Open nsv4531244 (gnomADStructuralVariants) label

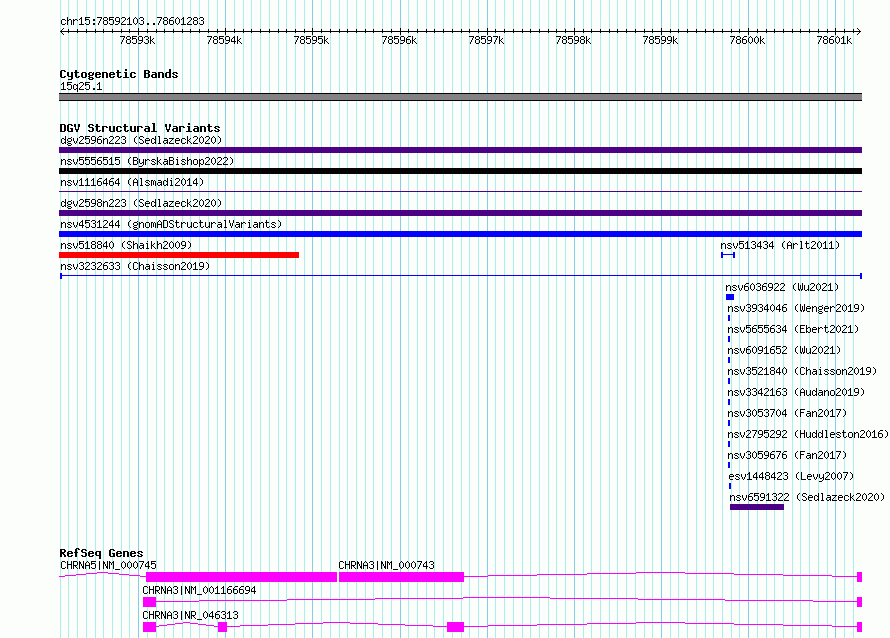pos(171,224)
